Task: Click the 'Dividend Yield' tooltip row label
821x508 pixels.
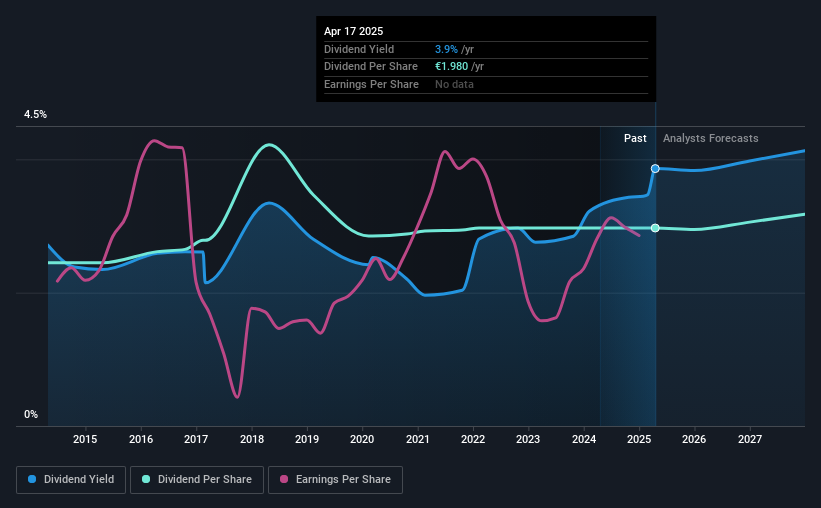Action: coord(359,49)
